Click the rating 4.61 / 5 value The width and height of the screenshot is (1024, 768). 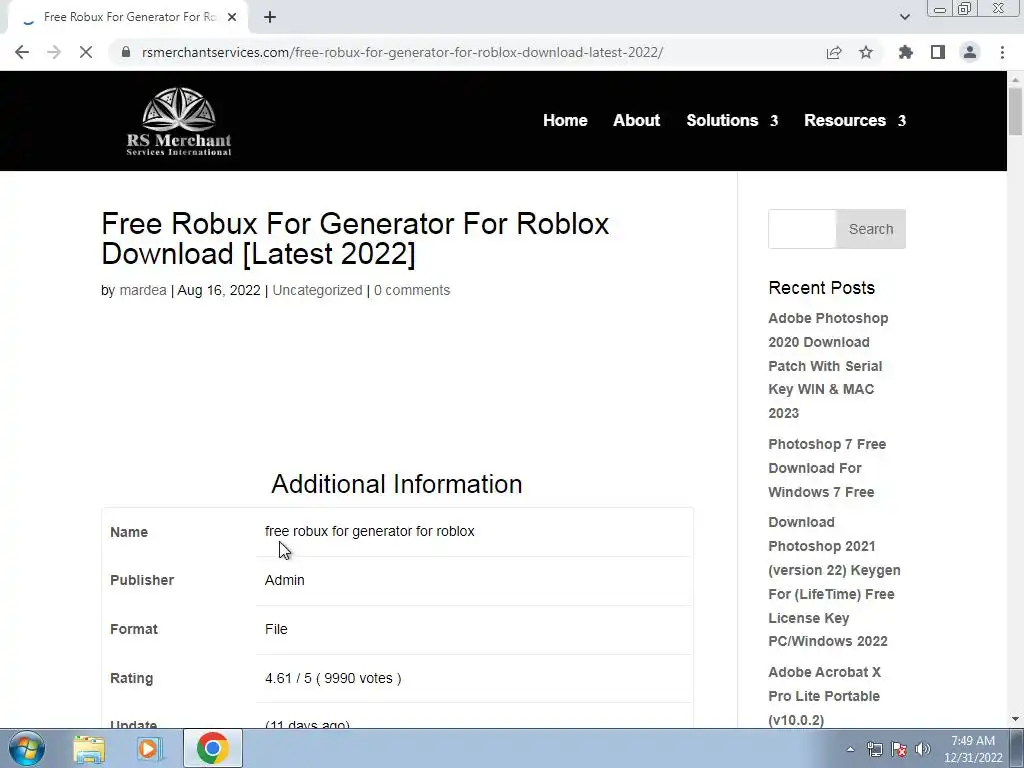(333, 678)
